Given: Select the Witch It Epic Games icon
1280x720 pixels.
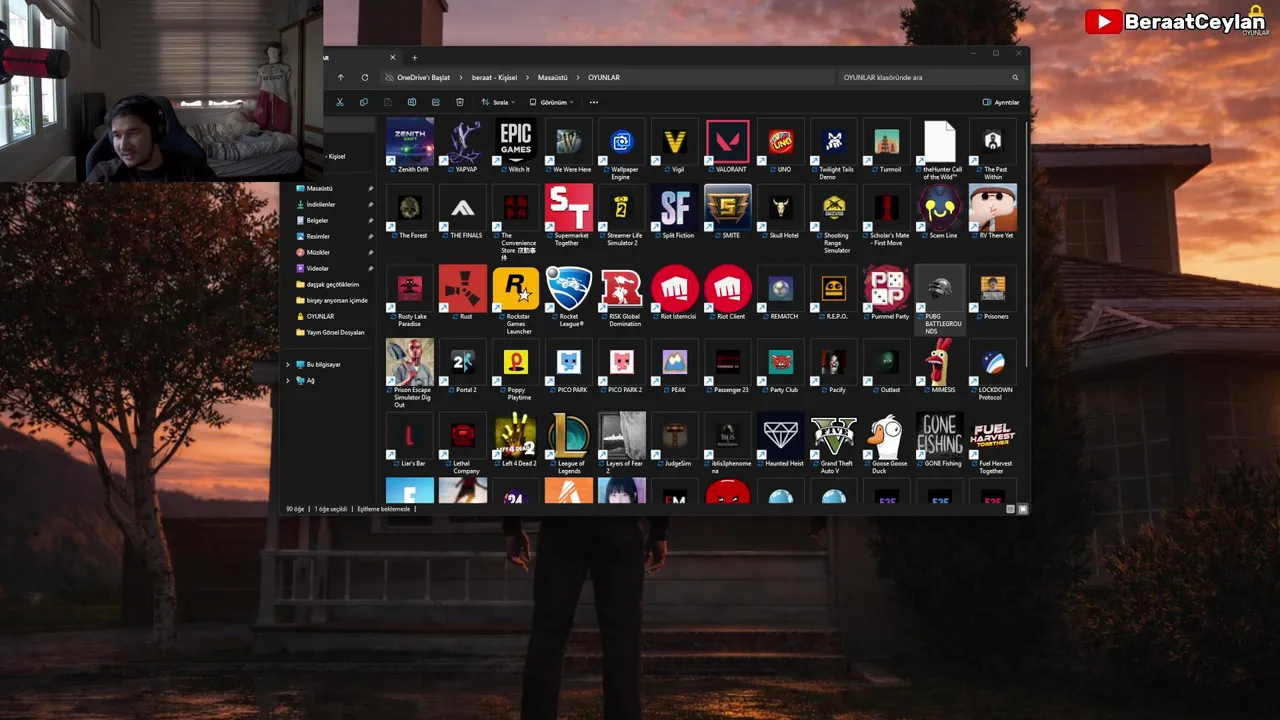Looking at the screenshot, I should [x=516, y=142].
